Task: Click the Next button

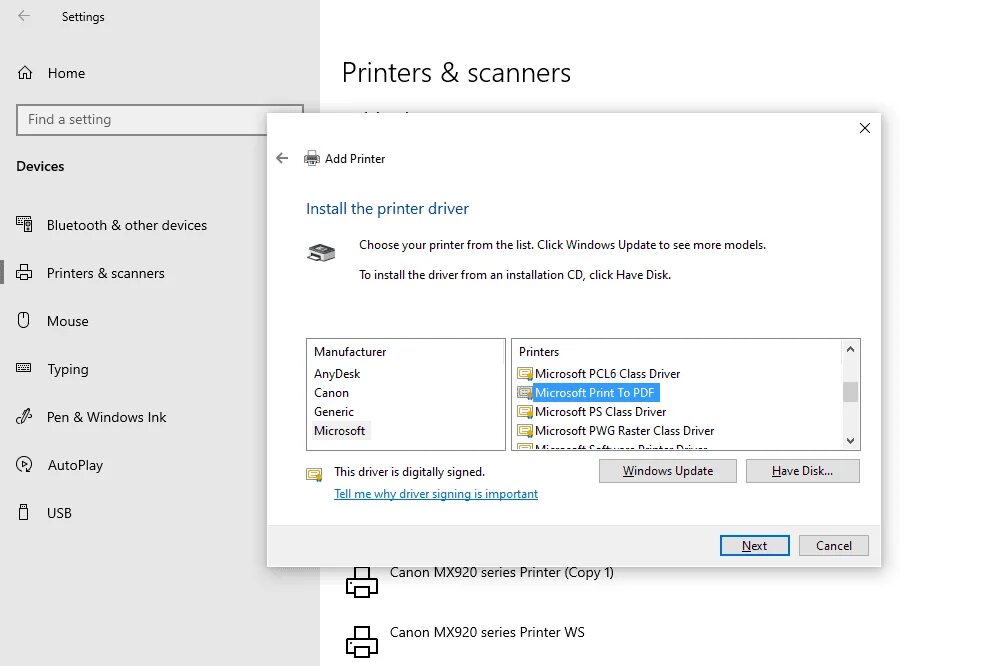Action: click(x=754, y=546)
